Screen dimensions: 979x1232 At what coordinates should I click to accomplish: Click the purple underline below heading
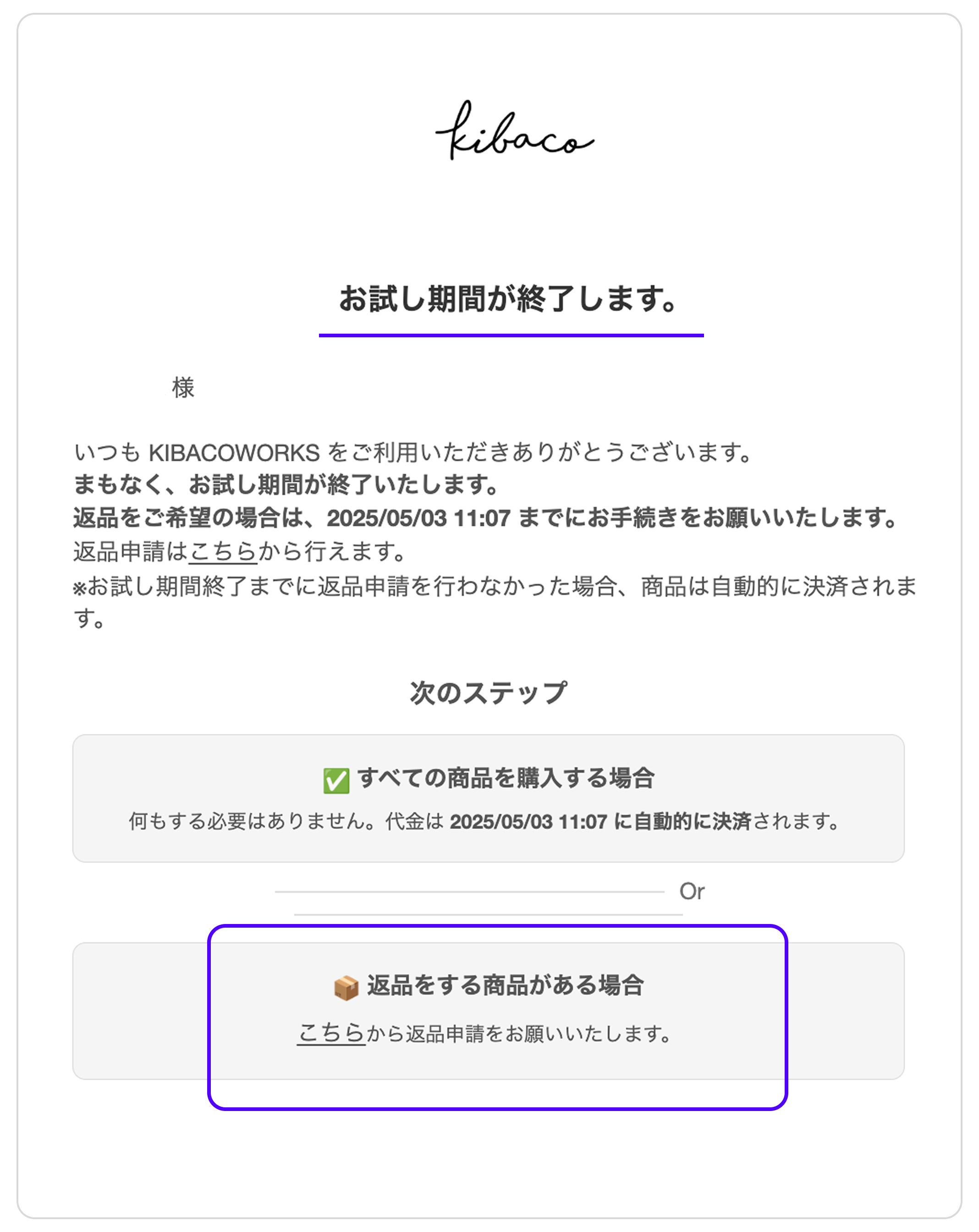pos(511,335)
